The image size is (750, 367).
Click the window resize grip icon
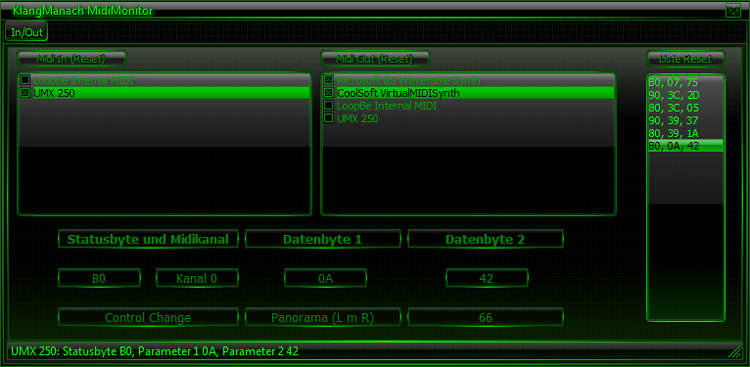click(x=733, y=353)
